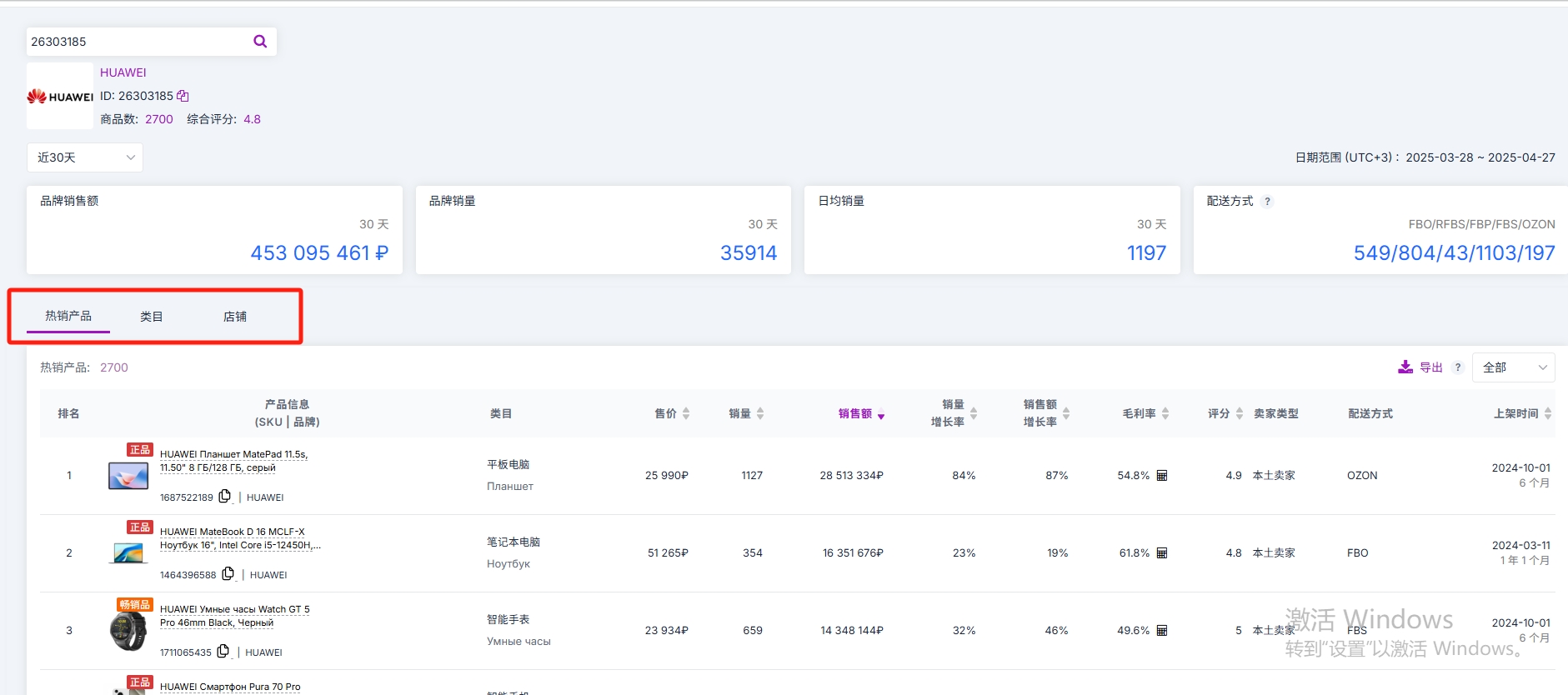Image resolution: width=1568 pixels, height=695 pixels.
Task: Switch to the 类目 tab
Action: coord(152,317)
